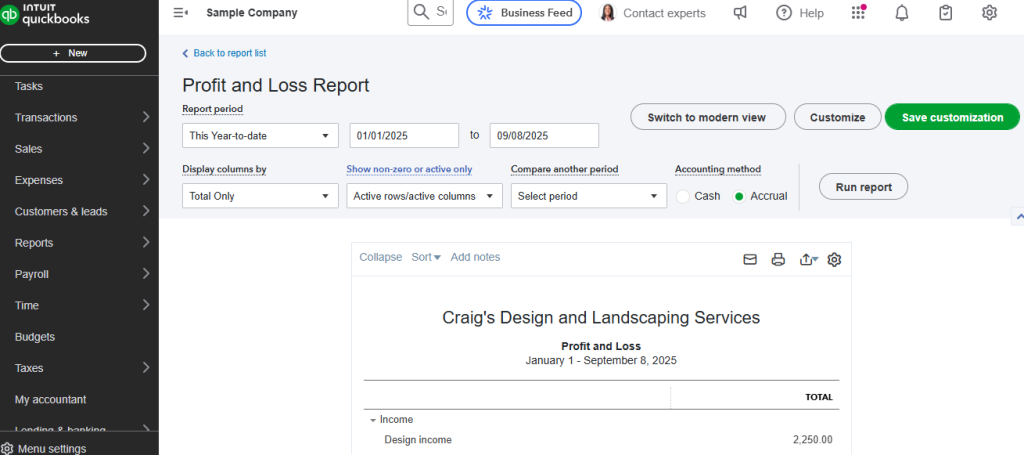Click the Run report button

tap(863, 187)
